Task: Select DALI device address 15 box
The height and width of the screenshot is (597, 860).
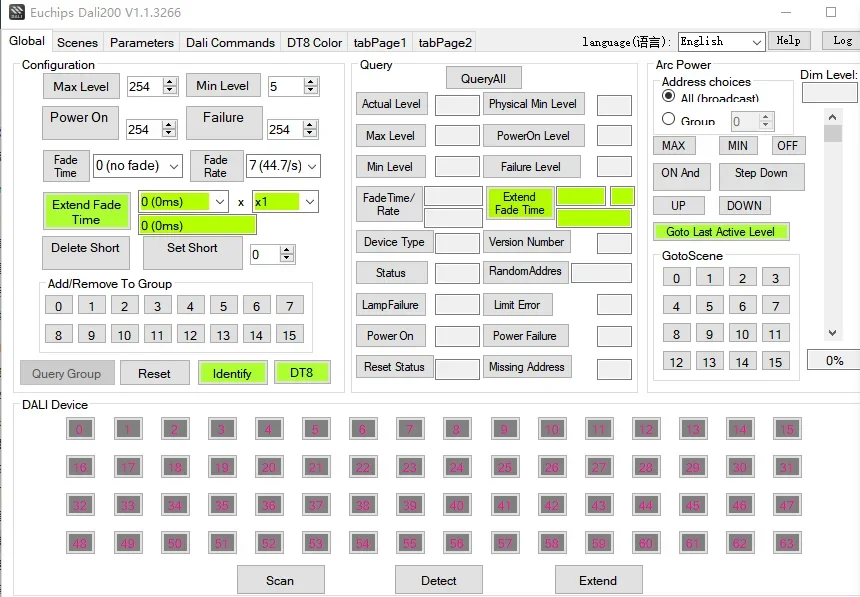Action: pos(787,429)
